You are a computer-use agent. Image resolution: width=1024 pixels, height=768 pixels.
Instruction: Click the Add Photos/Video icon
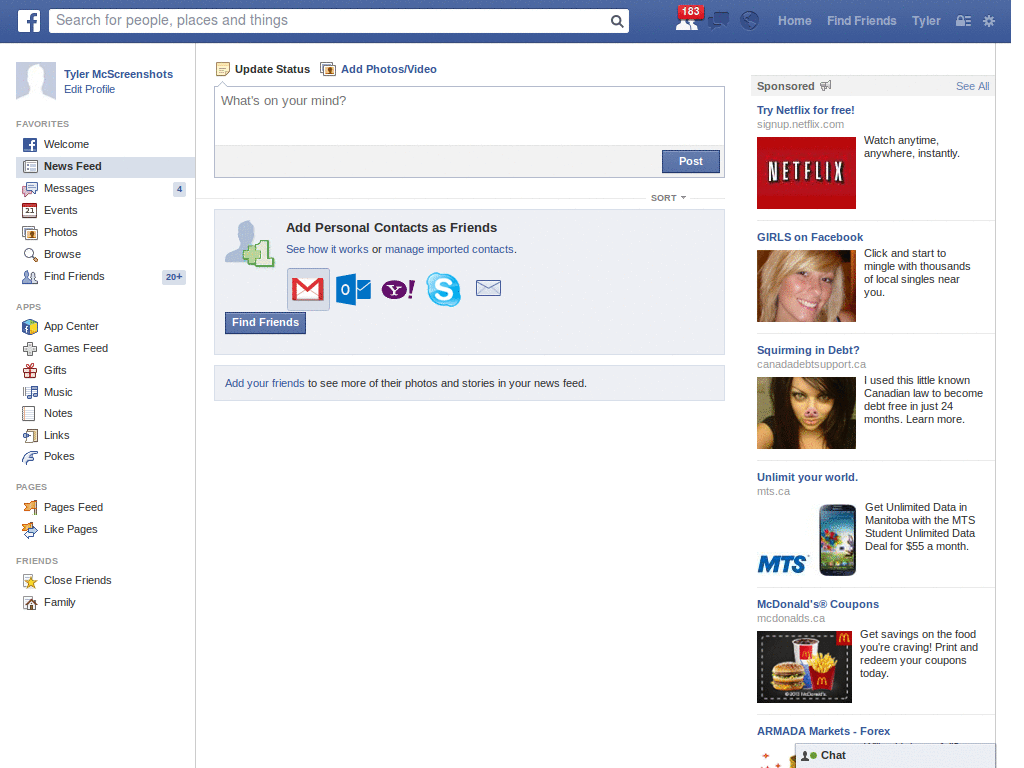point(328,69)
